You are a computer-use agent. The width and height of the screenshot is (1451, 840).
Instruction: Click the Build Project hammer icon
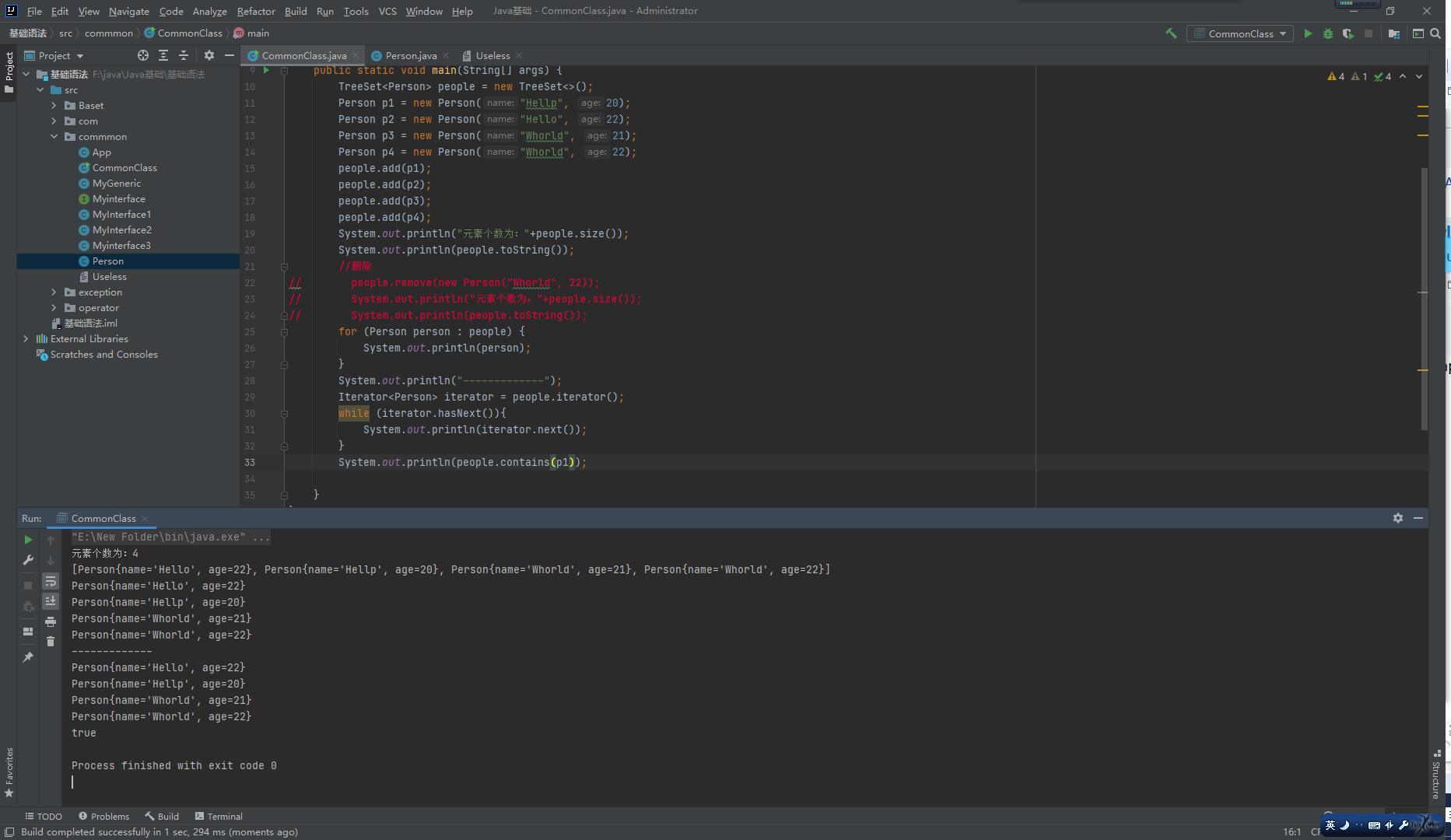[1171, 33]
